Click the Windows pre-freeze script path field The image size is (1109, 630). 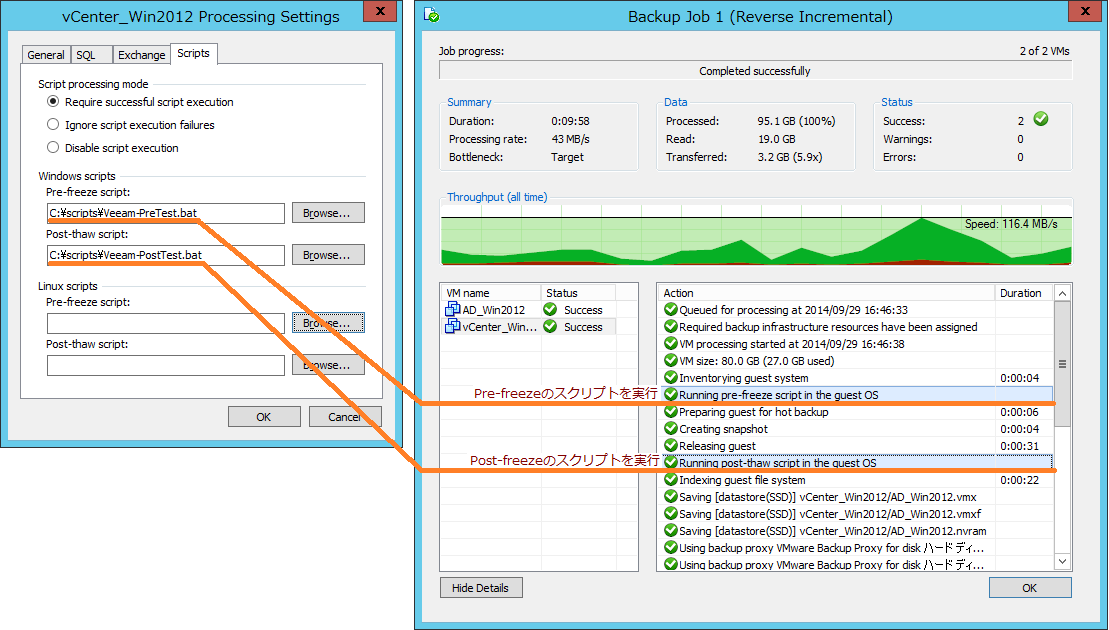(166, 213)
